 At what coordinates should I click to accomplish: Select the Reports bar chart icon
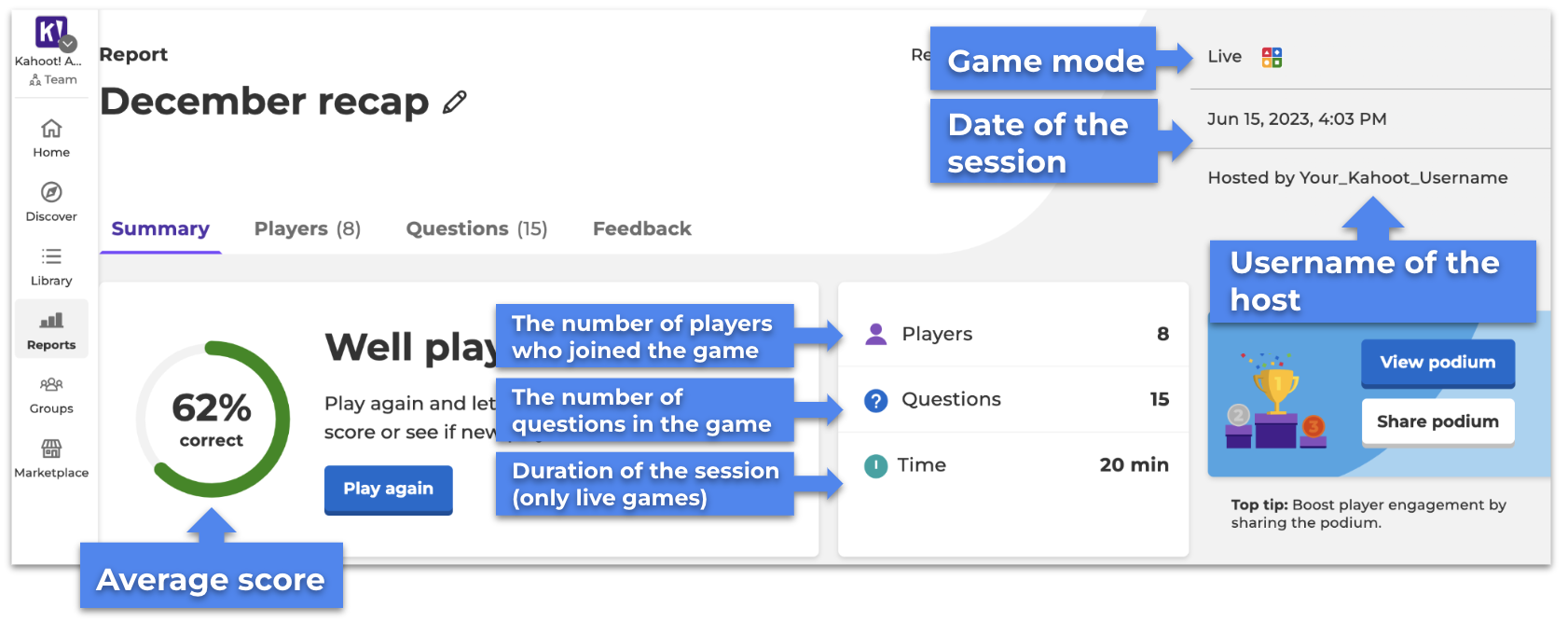click(51, 321)
